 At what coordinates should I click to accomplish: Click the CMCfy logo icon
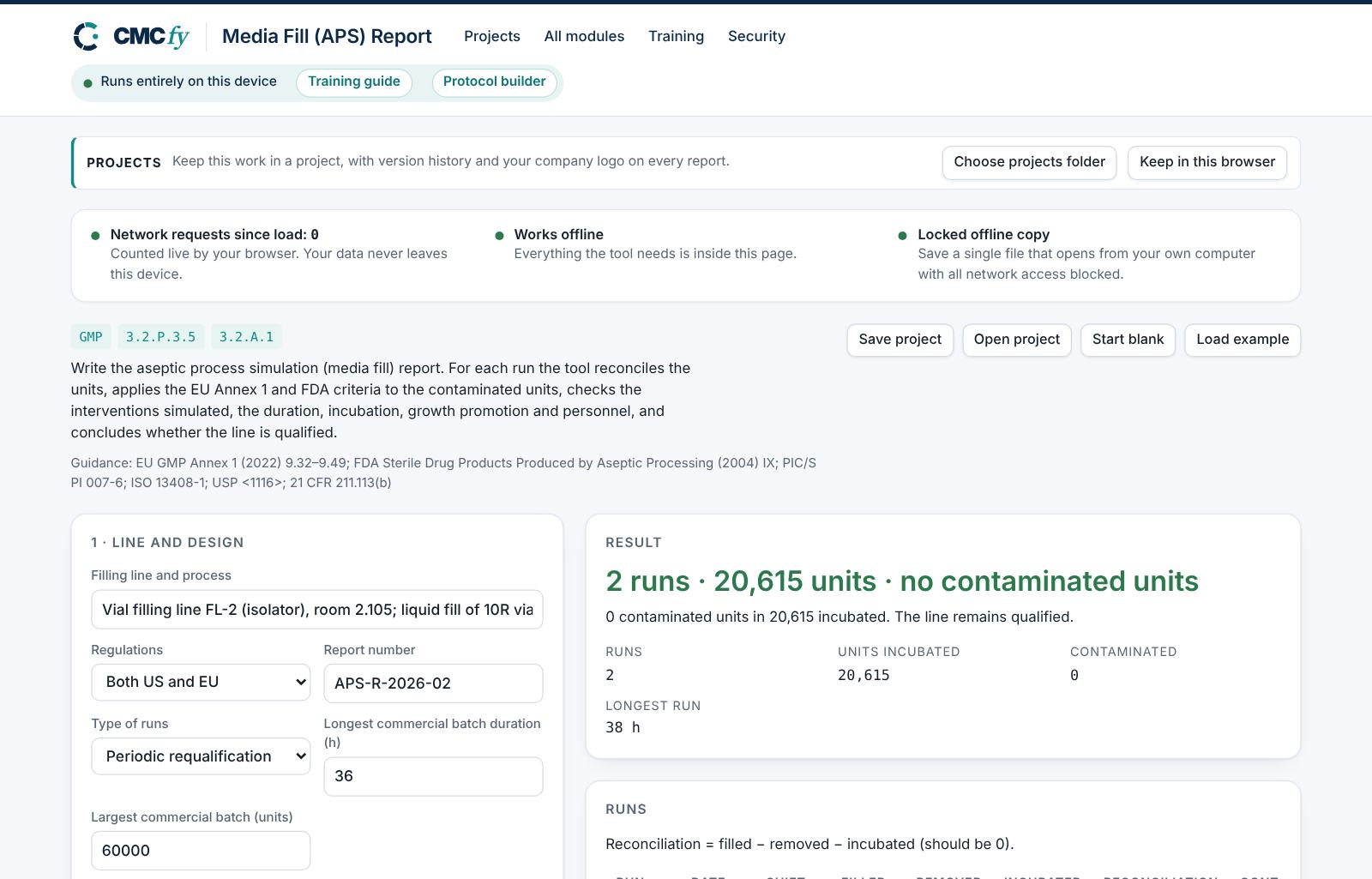(x=86, y=36)
